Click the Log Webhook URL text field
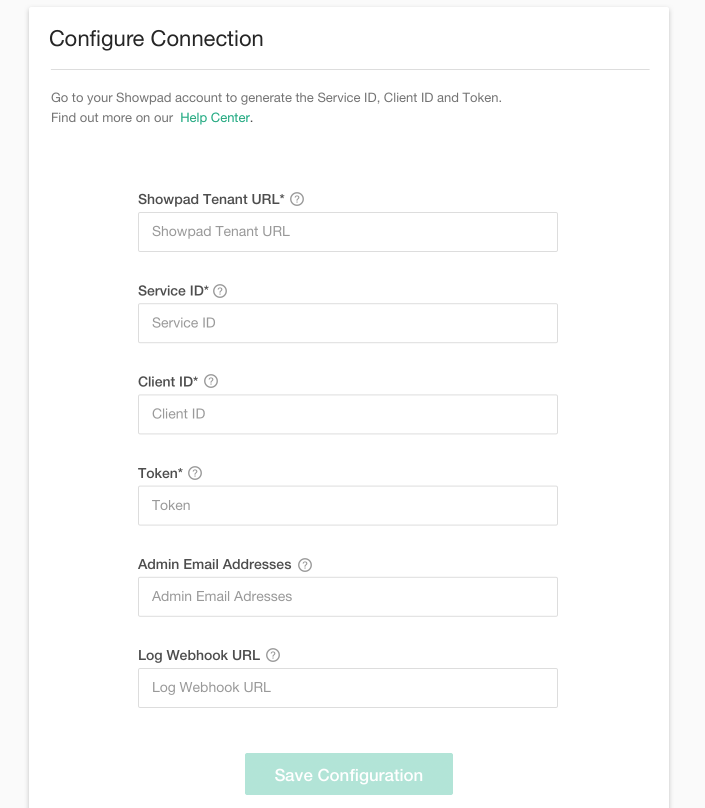705x808 pixels. tap(347, 687)
